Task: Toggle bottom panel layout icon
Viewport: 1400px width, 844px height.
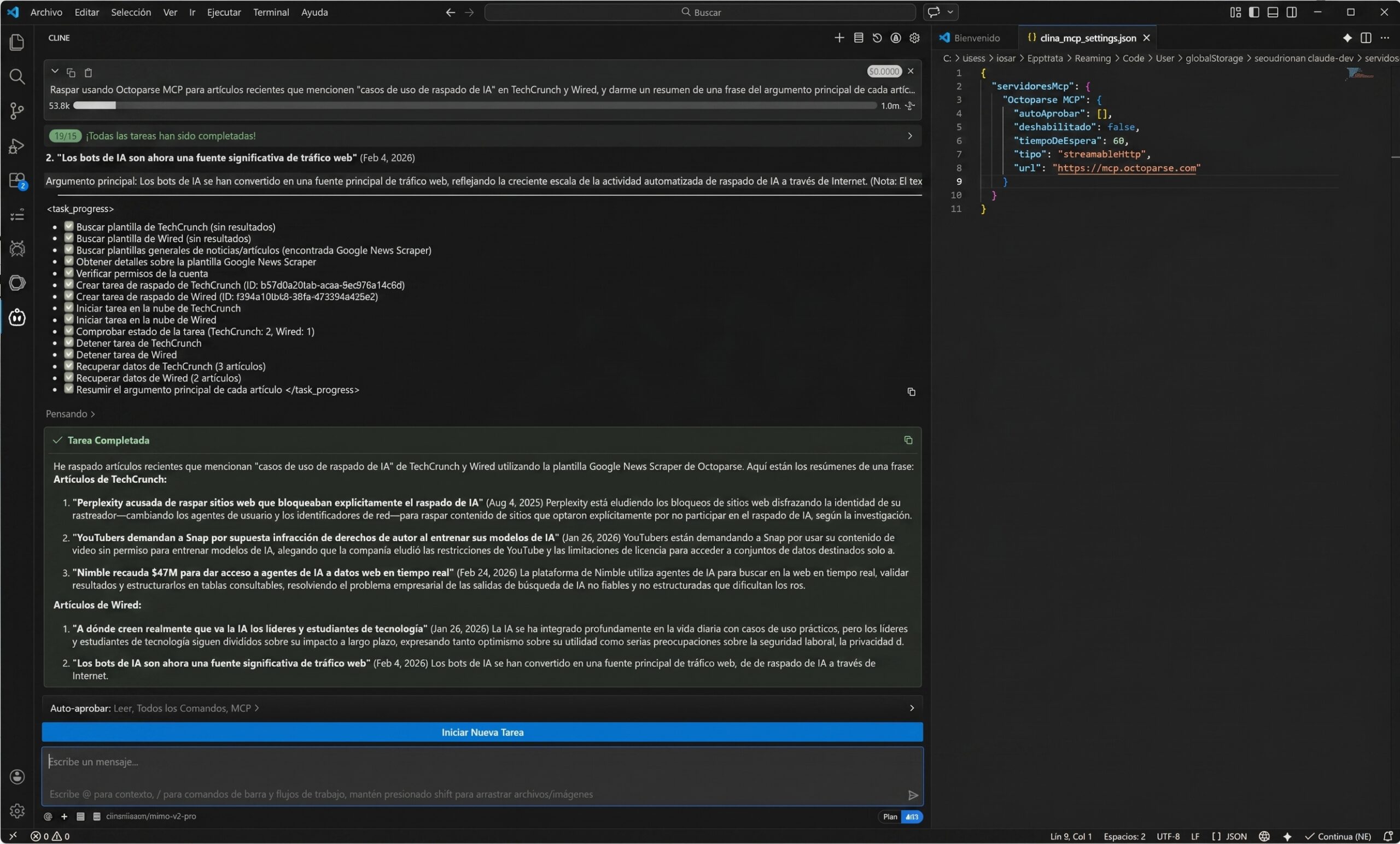Action: click(1273, 12)
